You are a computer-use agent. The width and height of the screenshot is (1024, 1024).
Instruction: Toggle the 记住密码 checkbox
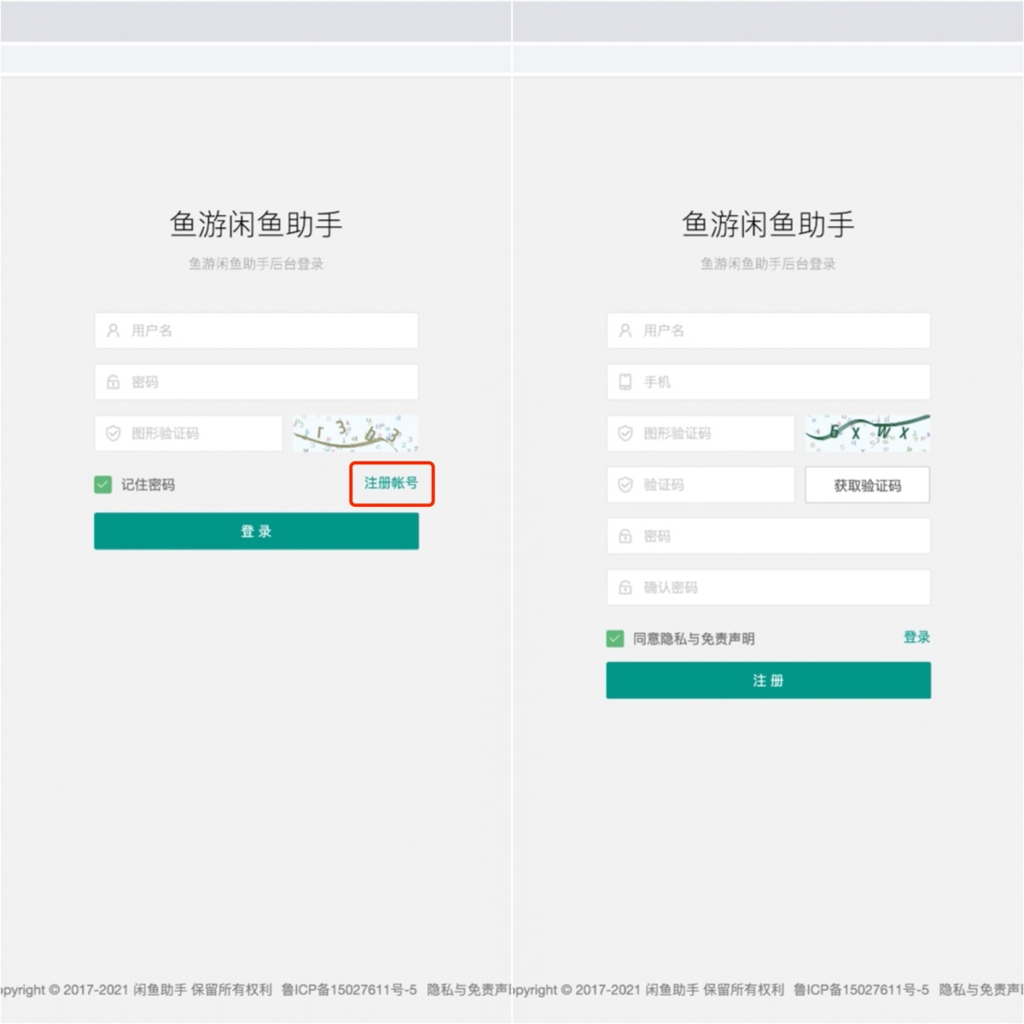(x=103, y=485)
